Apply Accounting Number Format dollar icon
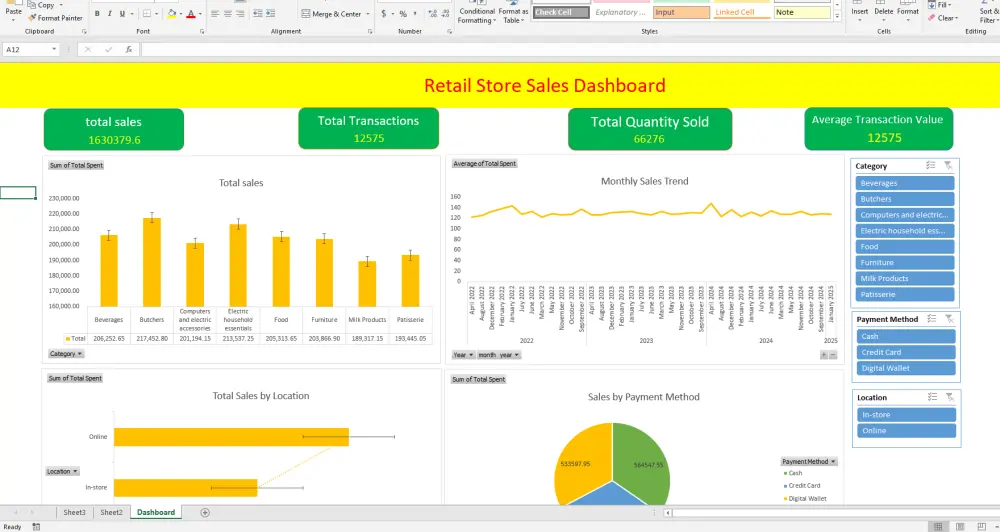Screen dimensions: 1000x532 tap(383, 13)
